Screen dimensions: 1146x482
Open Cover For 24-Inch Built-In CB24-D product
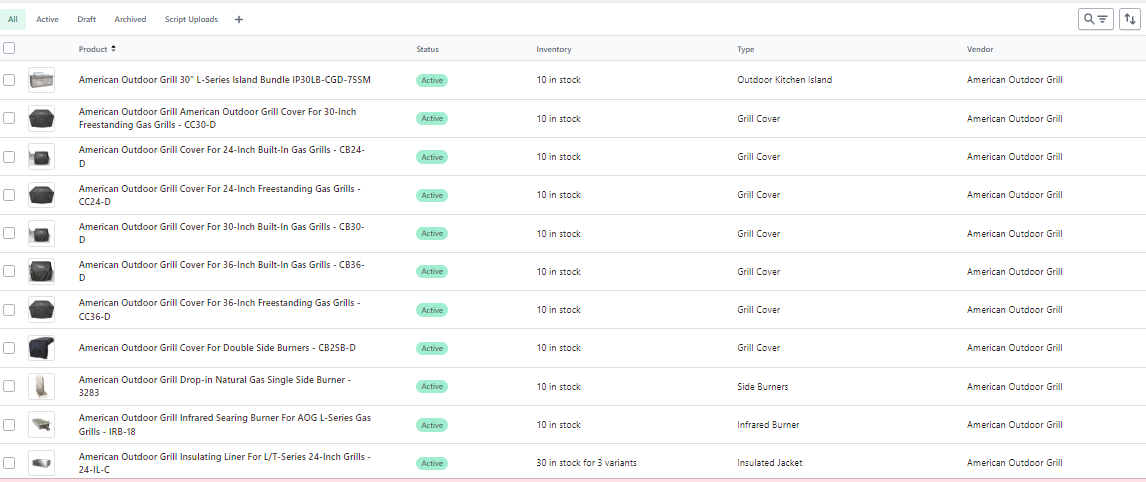(x=221, y=156)
